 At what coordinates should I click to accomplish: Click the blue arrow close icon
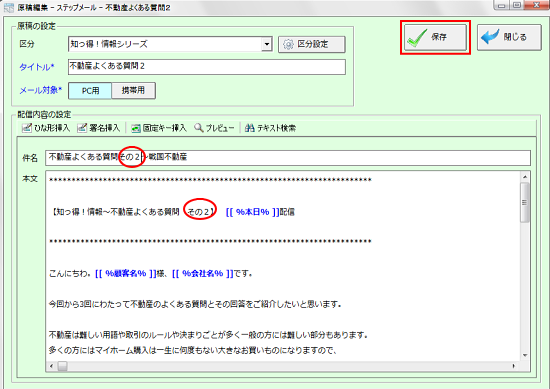[x=490, y=36]
